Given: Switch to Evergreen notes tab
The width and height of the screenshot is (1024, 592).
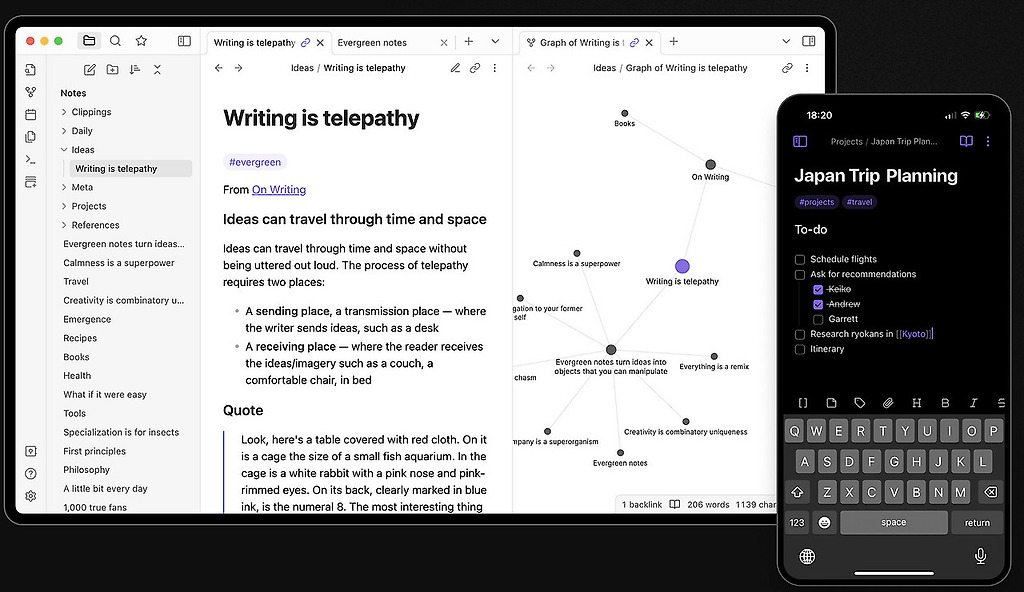Looking at the screenshot, I should 372,42.
